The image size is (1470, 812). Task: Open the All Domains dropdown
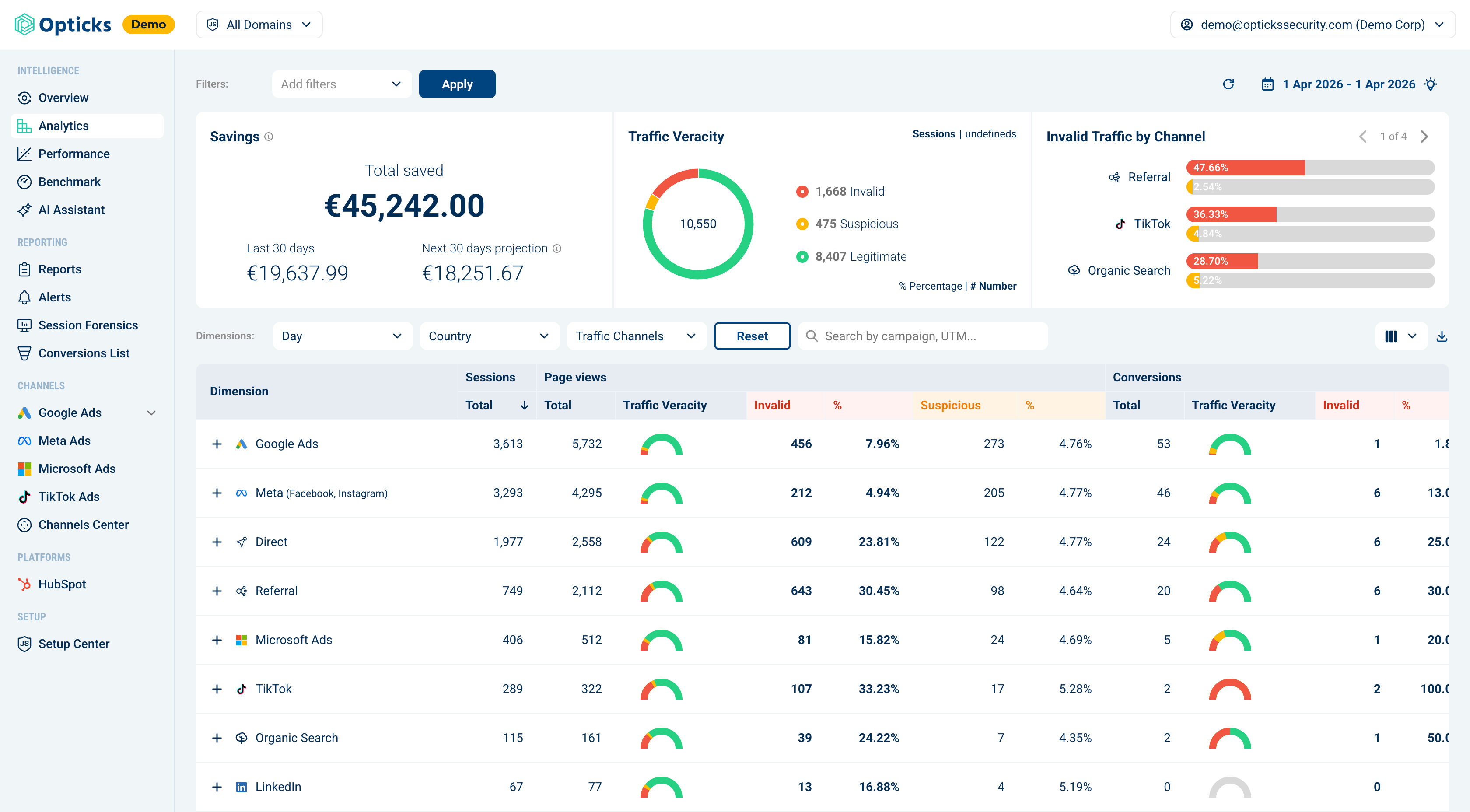tap(259, 24)
